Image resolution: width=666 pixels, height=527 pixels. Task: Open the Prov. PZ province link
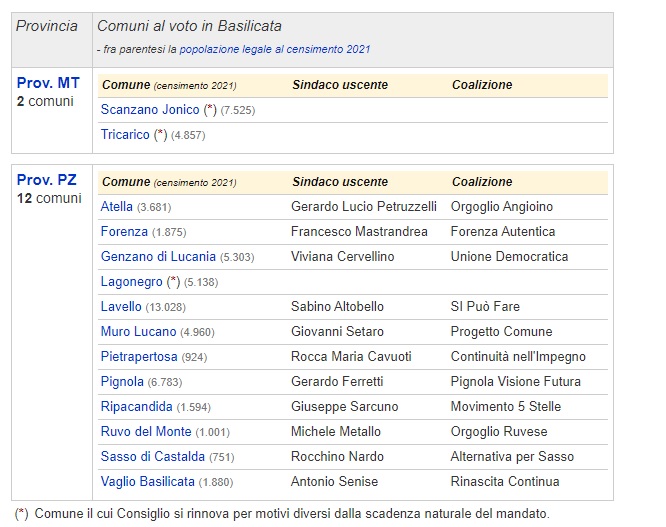[44, 180]
